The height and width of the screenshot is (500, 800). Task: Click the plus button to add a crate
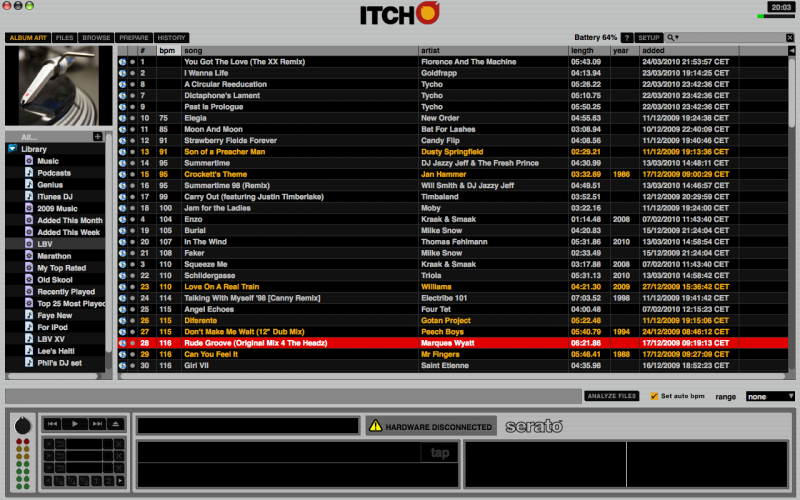coord(97,136)
